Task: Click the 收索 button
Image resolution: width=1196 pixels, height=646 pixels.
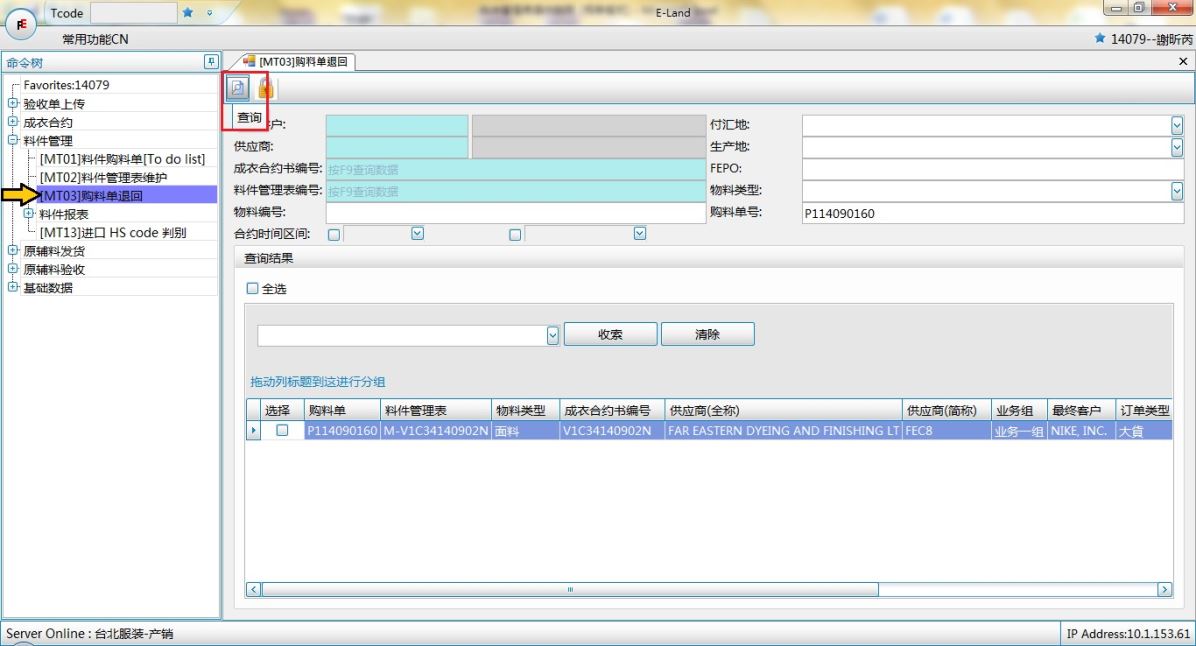Action: pos(610,335)
